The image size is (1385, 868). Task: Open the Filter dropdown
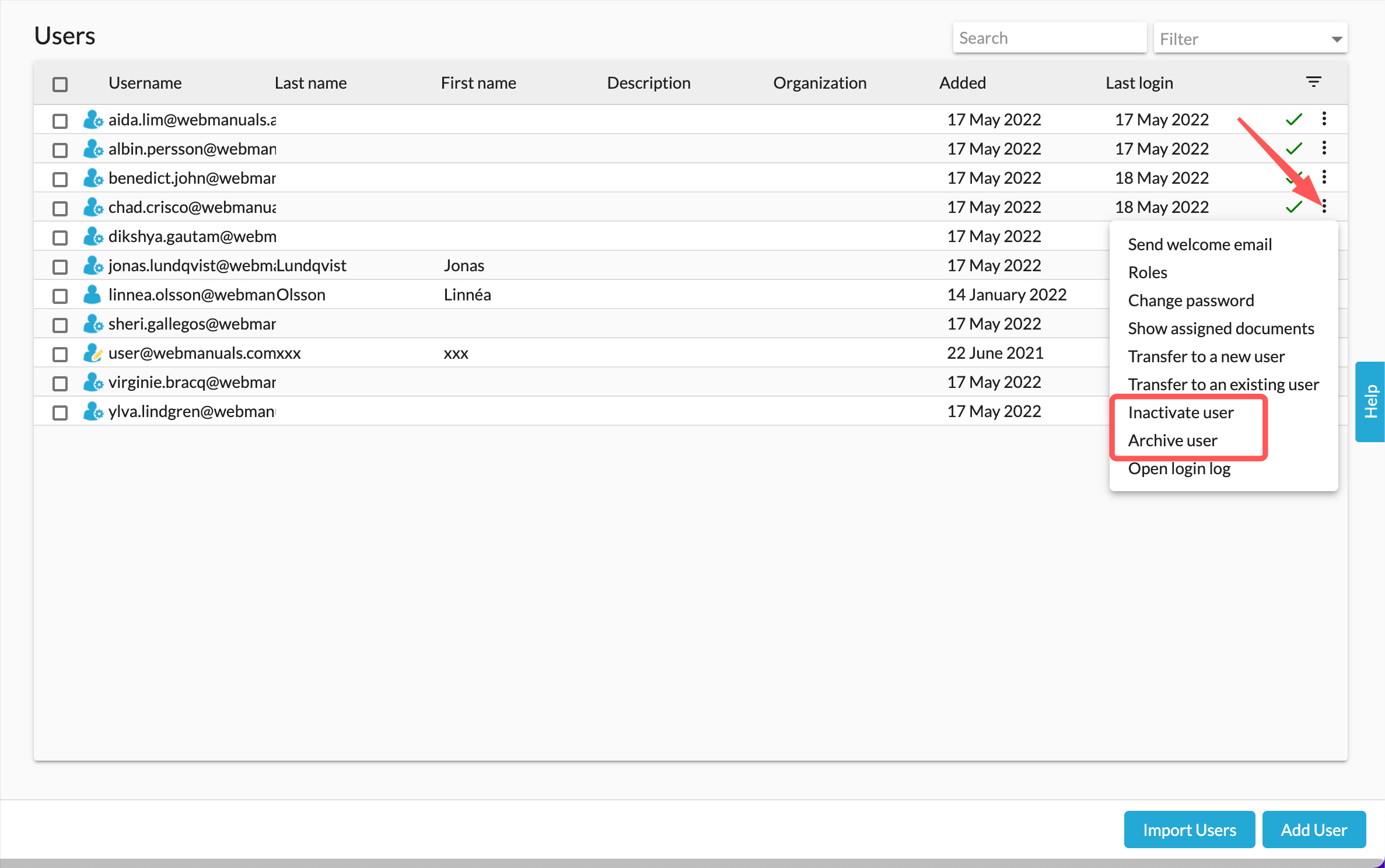(x=1250, y=38)
